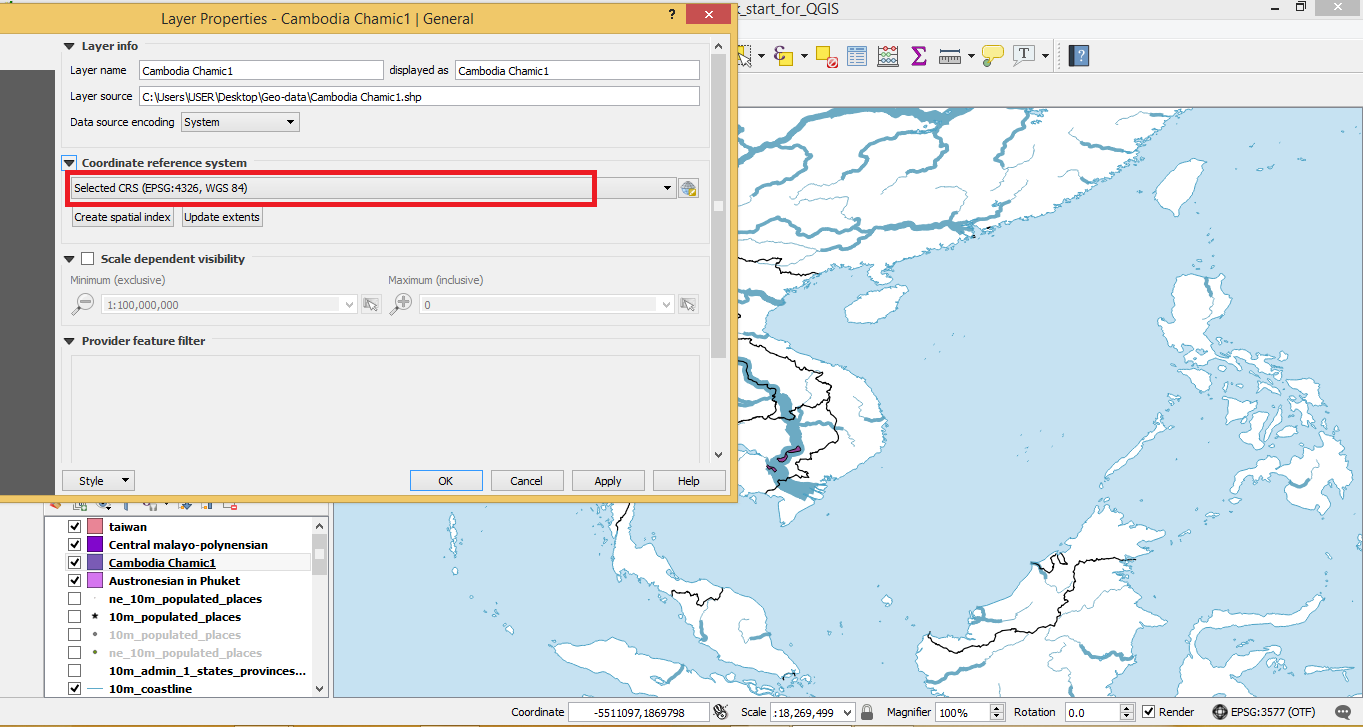Click the Apply button

(608, 481)
